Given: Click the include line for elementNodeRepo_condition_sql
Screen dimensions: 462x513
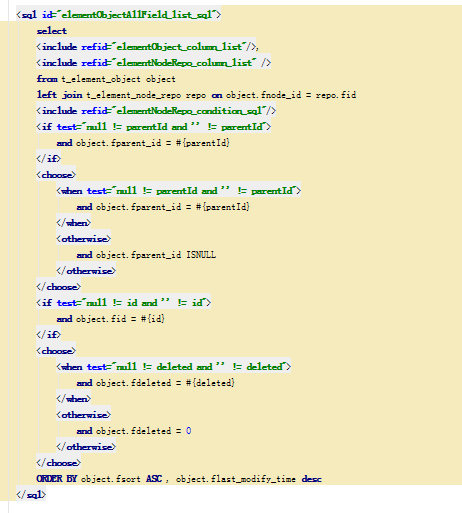Looking at the screenshot, I should [156, 111].
